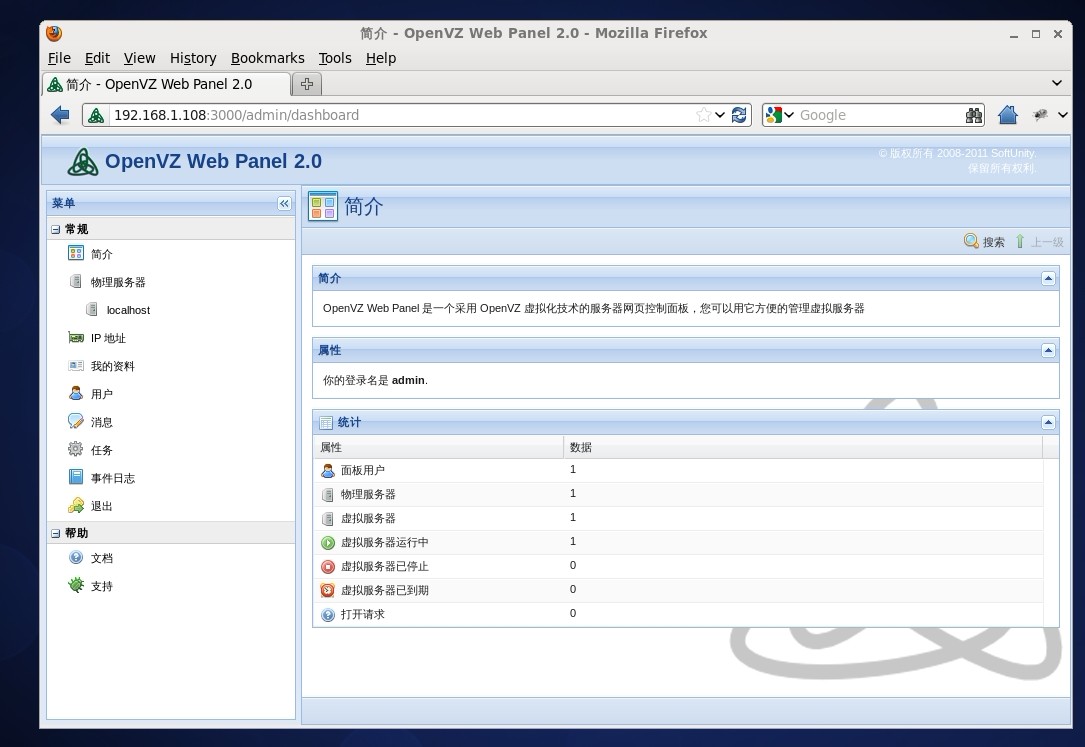Viewport: 1085px width, 747px height.
Task: Click the 我的资料 profile card icon
Action: (76, 365)
